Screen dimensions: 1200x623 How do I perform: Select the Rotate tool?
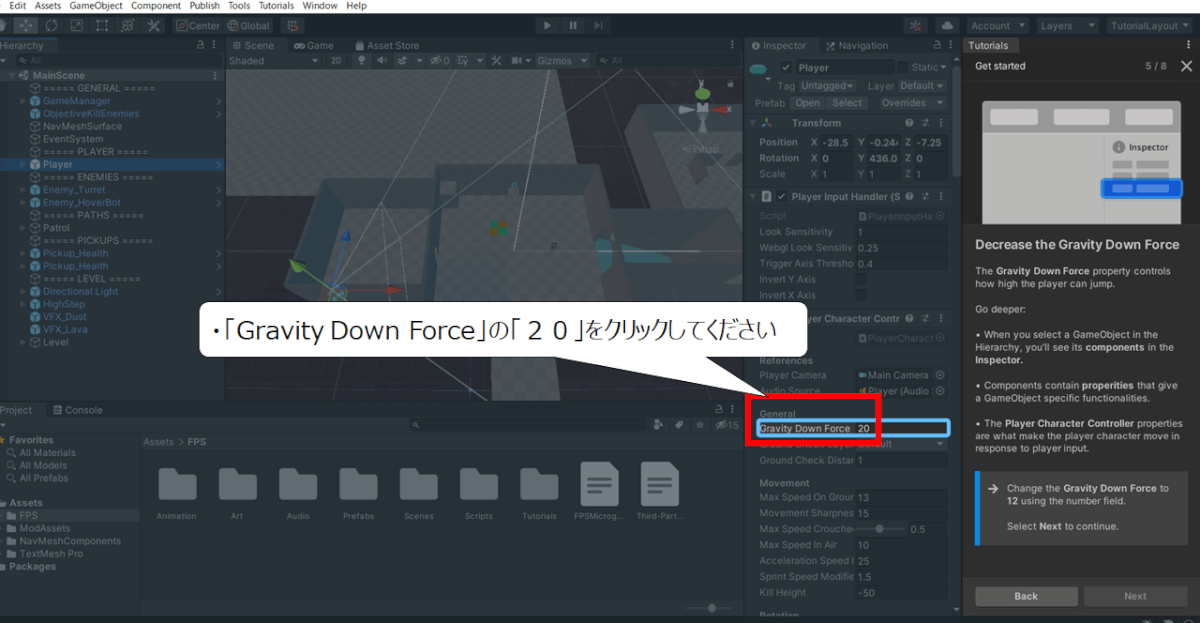[x=51, y=25]
